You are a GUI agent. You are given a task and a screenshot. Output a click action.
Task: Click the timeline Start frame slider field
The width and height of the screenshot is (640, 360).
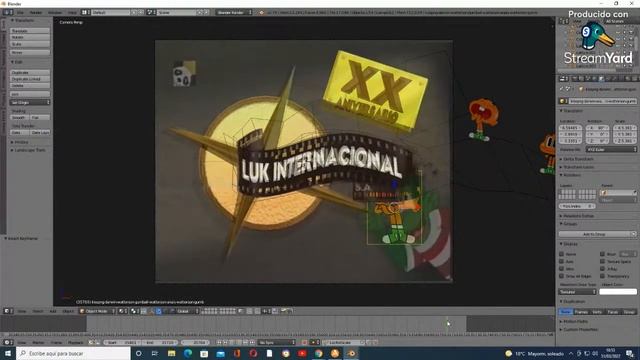(x=122, y=342)
